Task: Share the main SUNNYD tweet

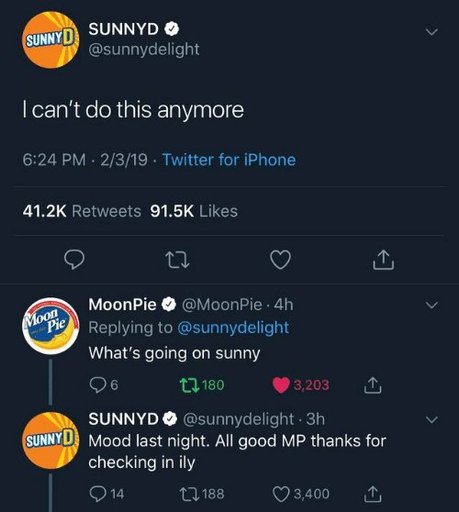Action: (383, 260)
